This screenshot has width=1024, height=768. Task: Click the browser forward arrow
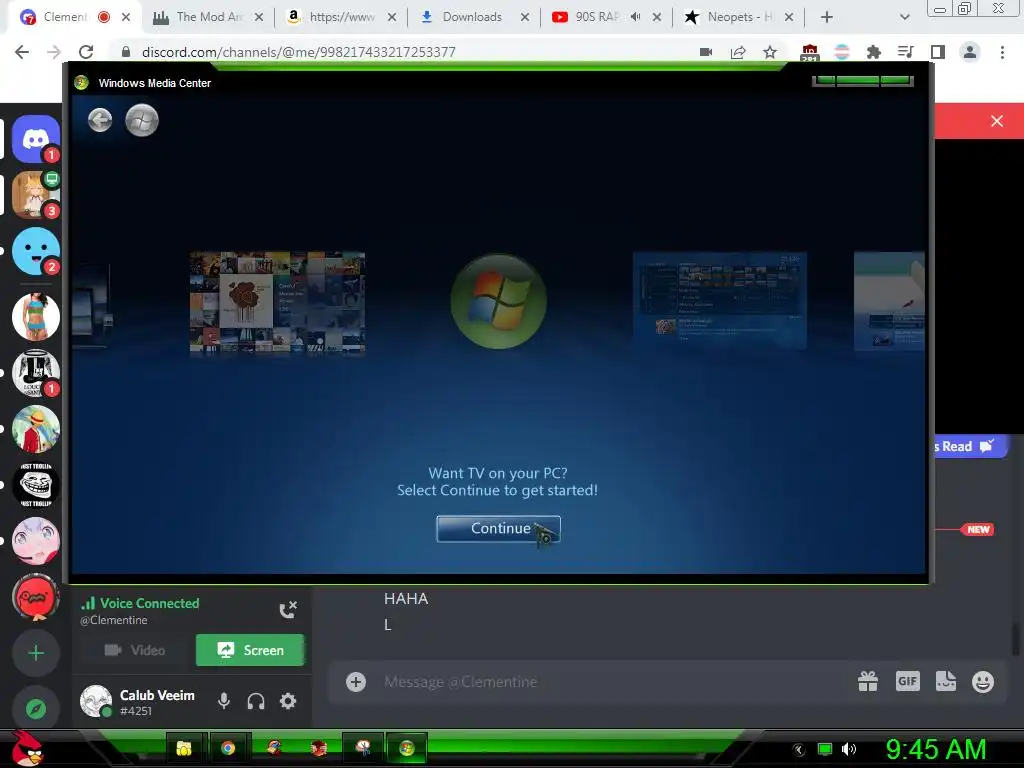tap(54, 52)
